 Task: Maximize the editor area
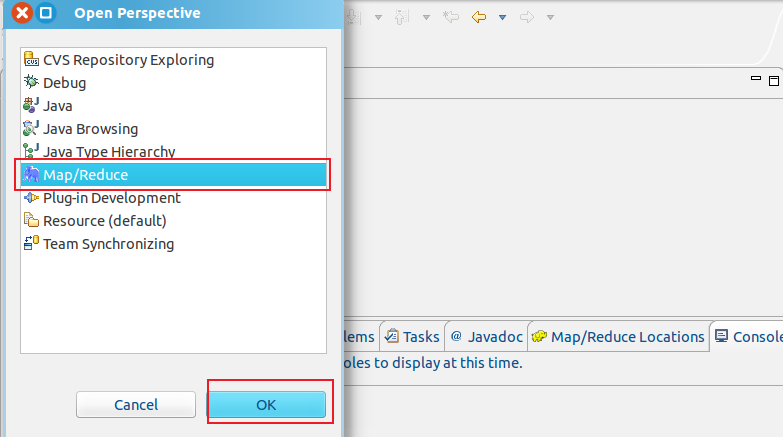point(774,81)
